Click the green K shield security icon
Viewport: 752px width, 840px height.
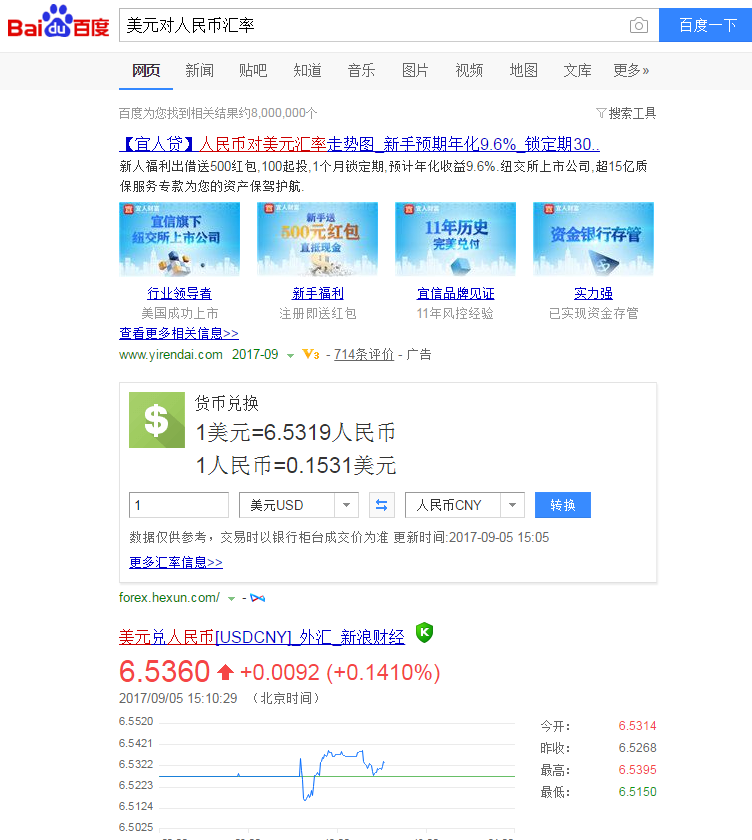(x=424, y=633)
